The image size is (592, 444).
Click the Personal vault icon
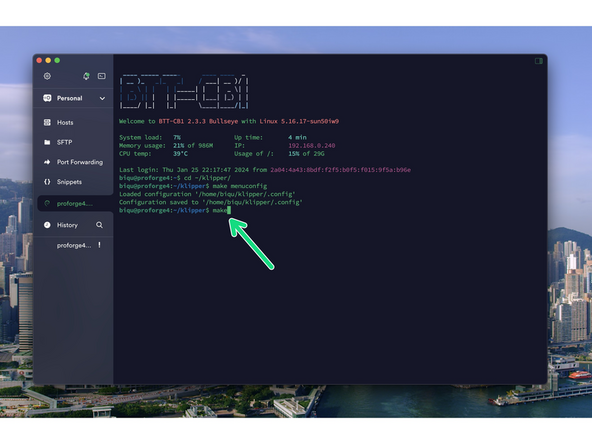[x=47, y=98]
